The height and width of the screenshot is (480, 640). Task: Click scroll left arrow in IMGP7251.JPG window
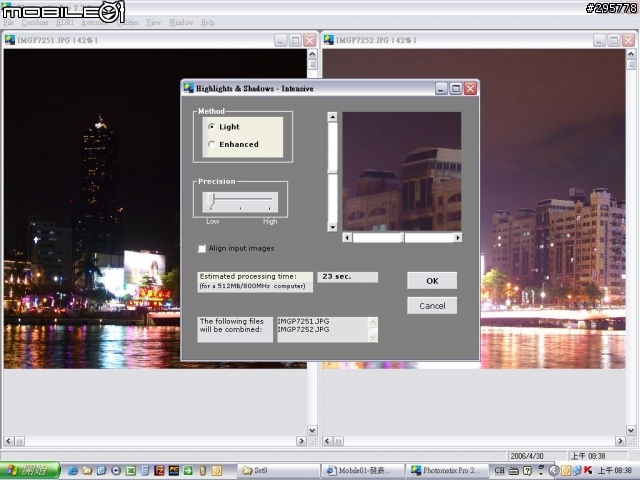[x=9, y=441]
